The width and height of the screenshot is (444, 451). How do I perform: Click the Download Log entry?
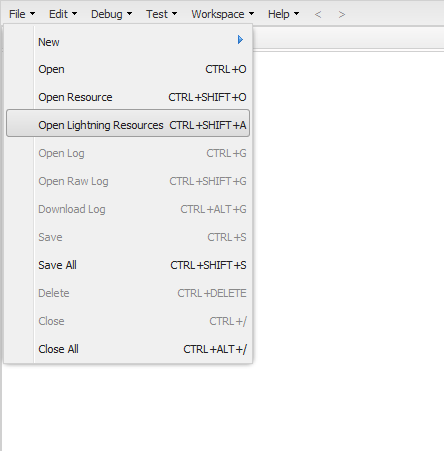click(x=128, y=209)
